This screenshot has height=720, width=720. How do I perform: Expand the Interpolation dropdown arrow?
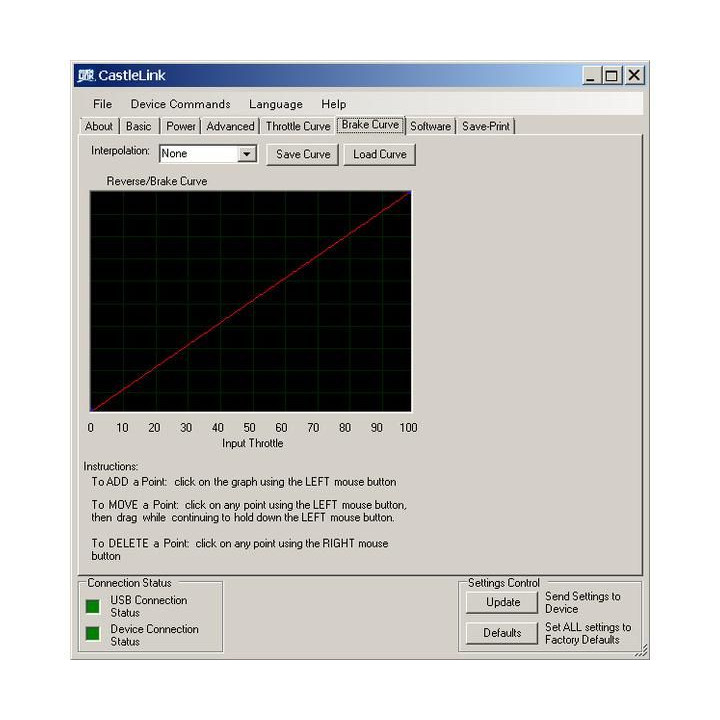[x=247, y=154]
